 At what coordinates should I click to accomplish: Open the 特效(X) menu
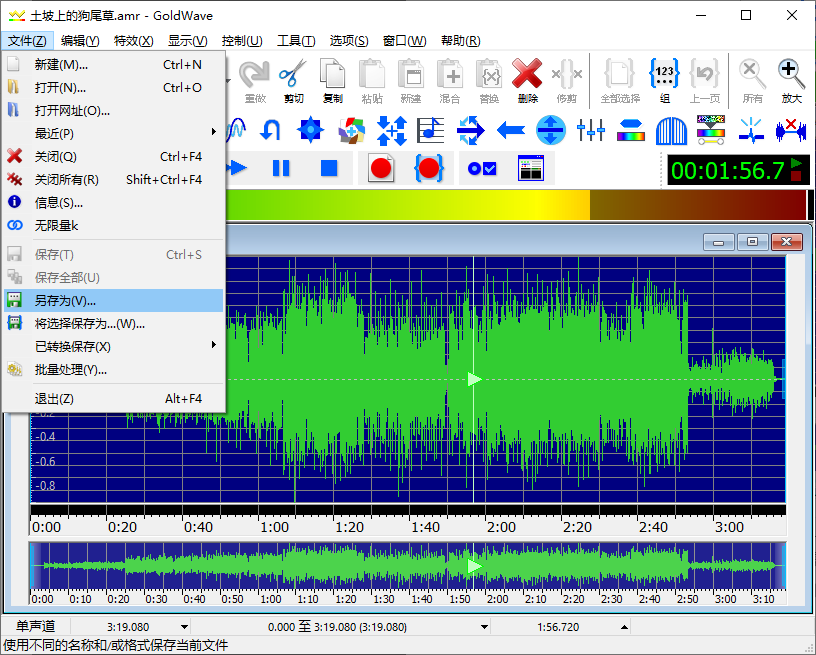coord(133,41)
